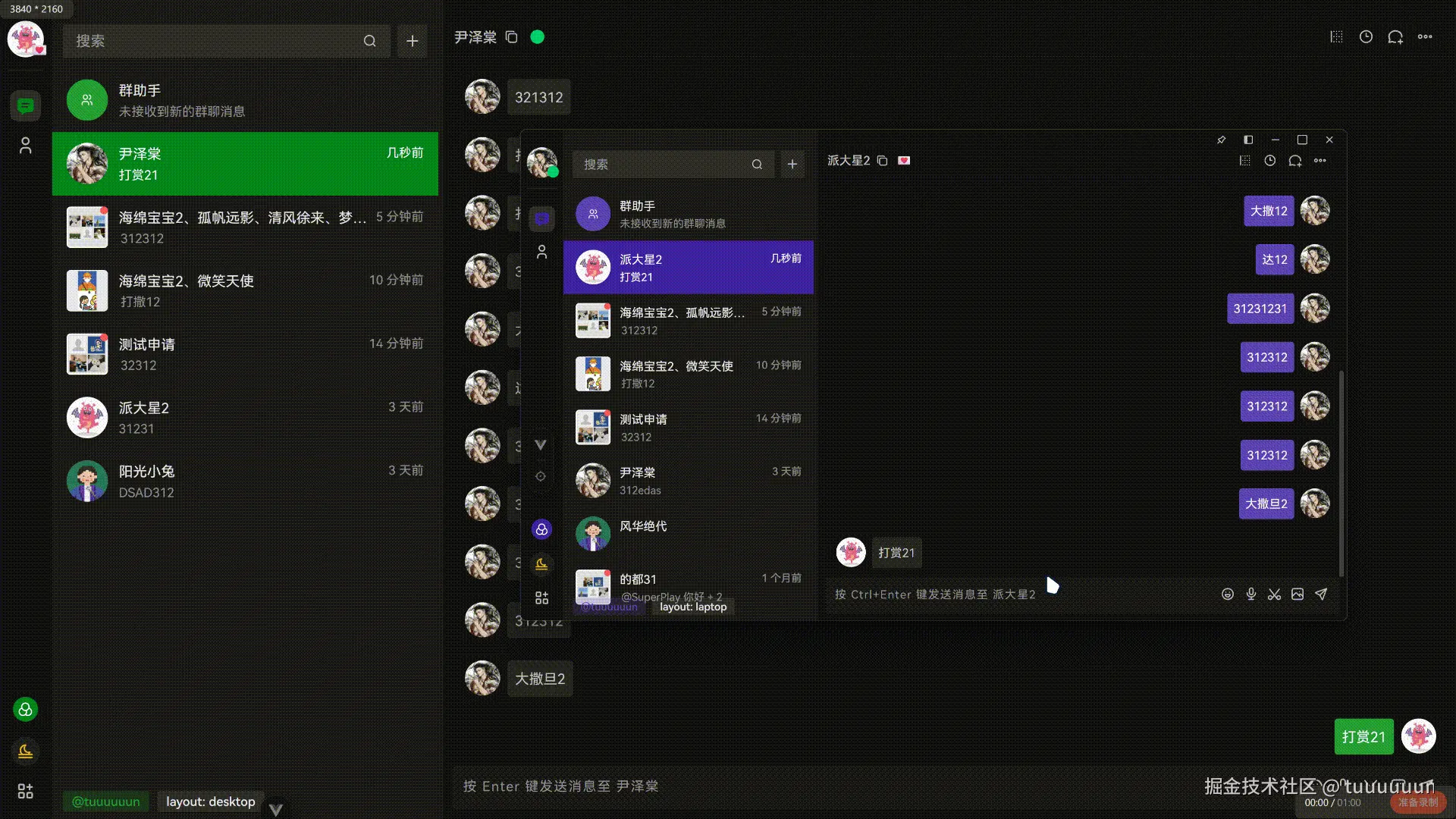Toggle green theme color icon in left sidebar
This screenshot has width=1456, height=819.
[x=25, y=710]
